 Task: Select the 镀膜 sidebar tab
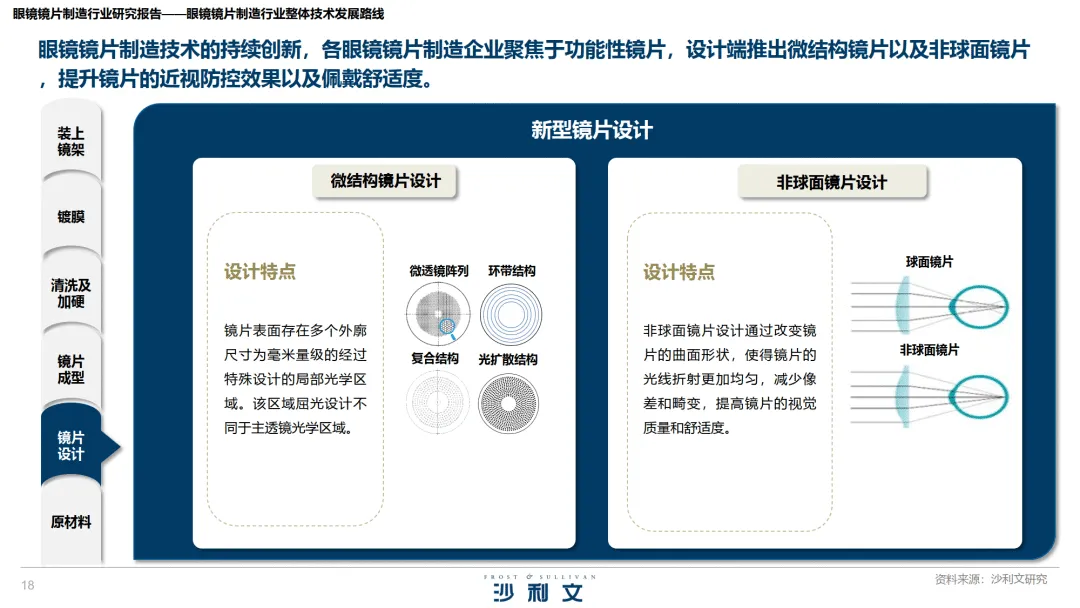coord(71,217)
